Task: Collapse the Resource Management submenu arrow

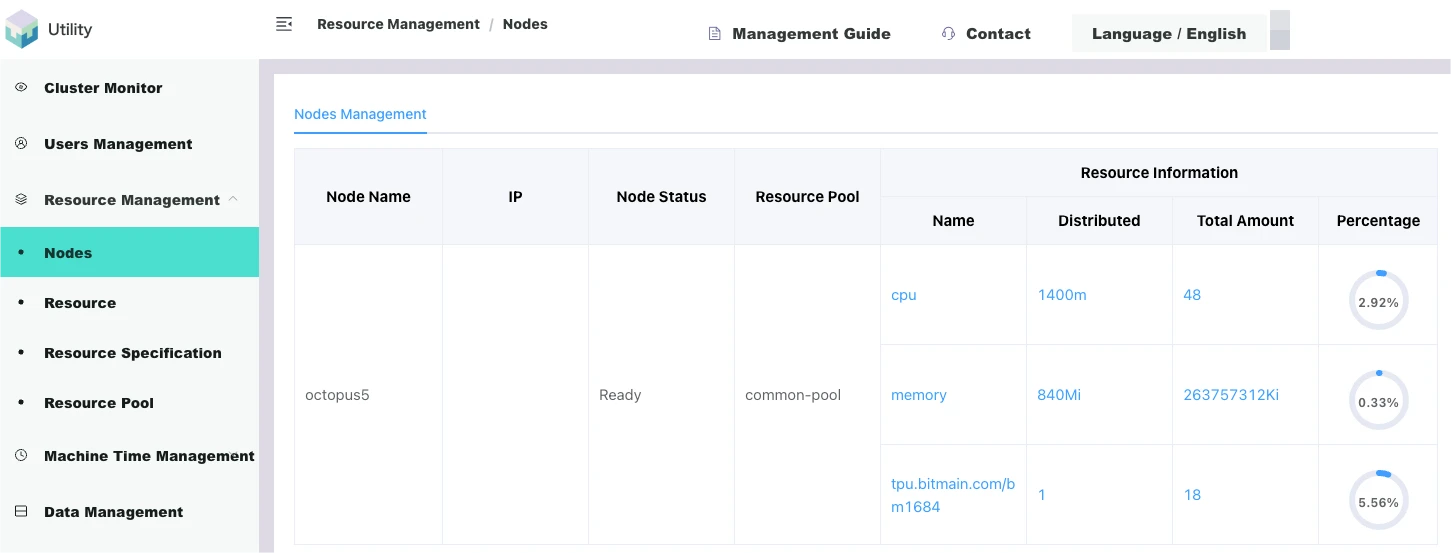Action: (233, 199)
